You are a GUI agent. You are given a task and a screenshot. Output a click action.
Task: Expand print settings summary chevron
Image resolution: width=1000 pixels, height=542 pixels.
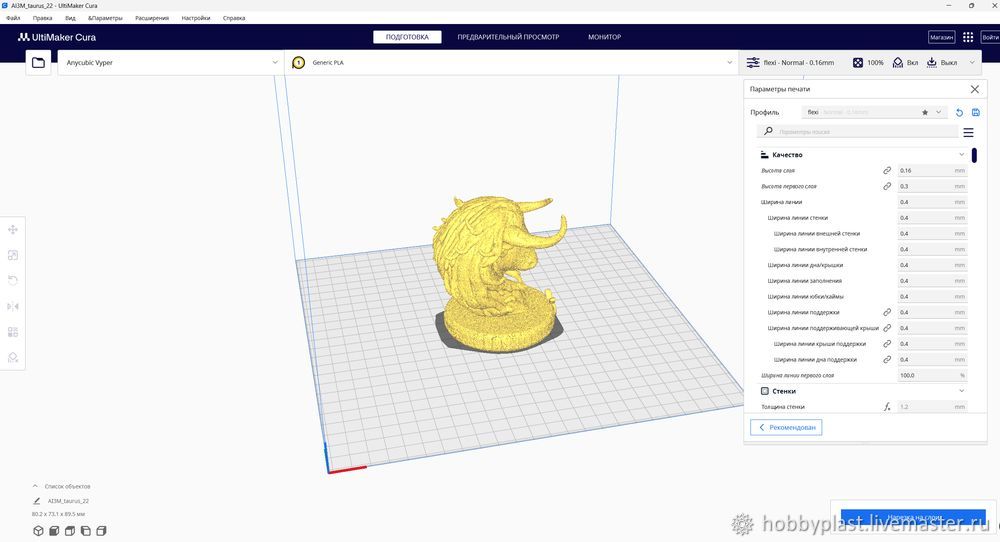coord(972,62)
